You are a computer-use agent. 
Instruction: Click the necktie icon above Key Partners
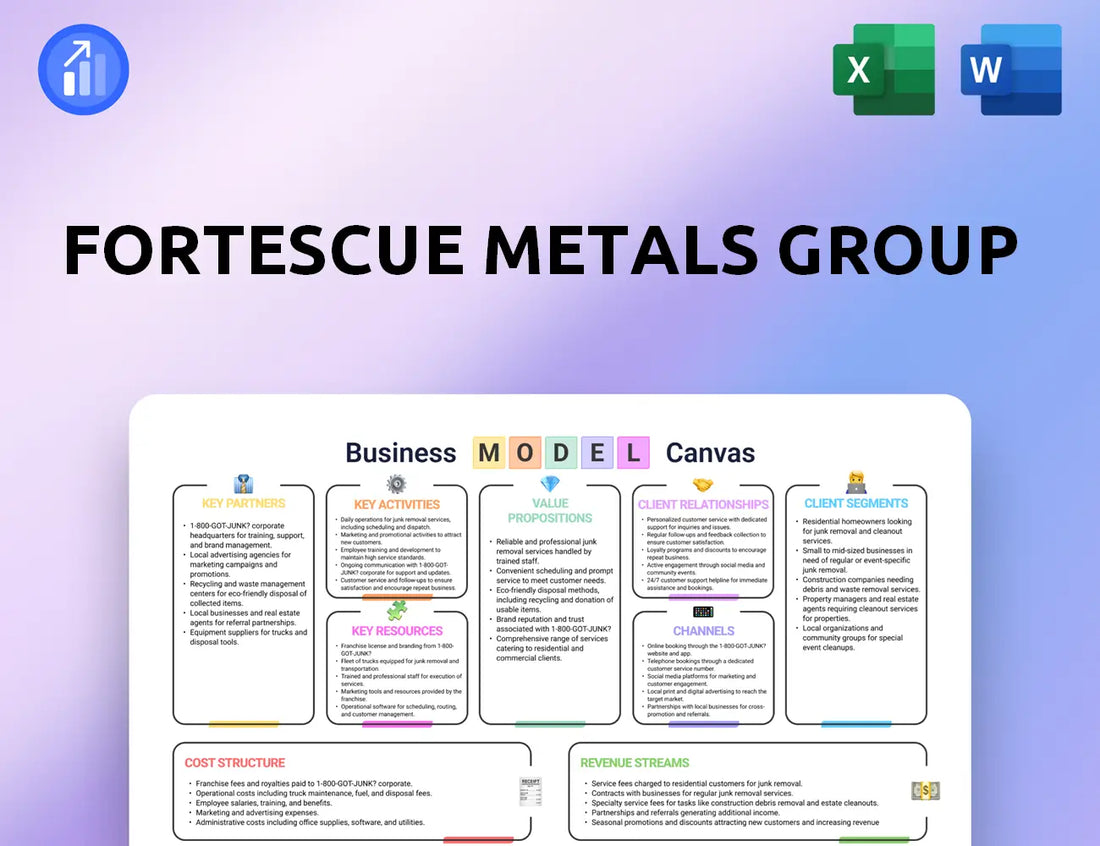coord(243,484)
